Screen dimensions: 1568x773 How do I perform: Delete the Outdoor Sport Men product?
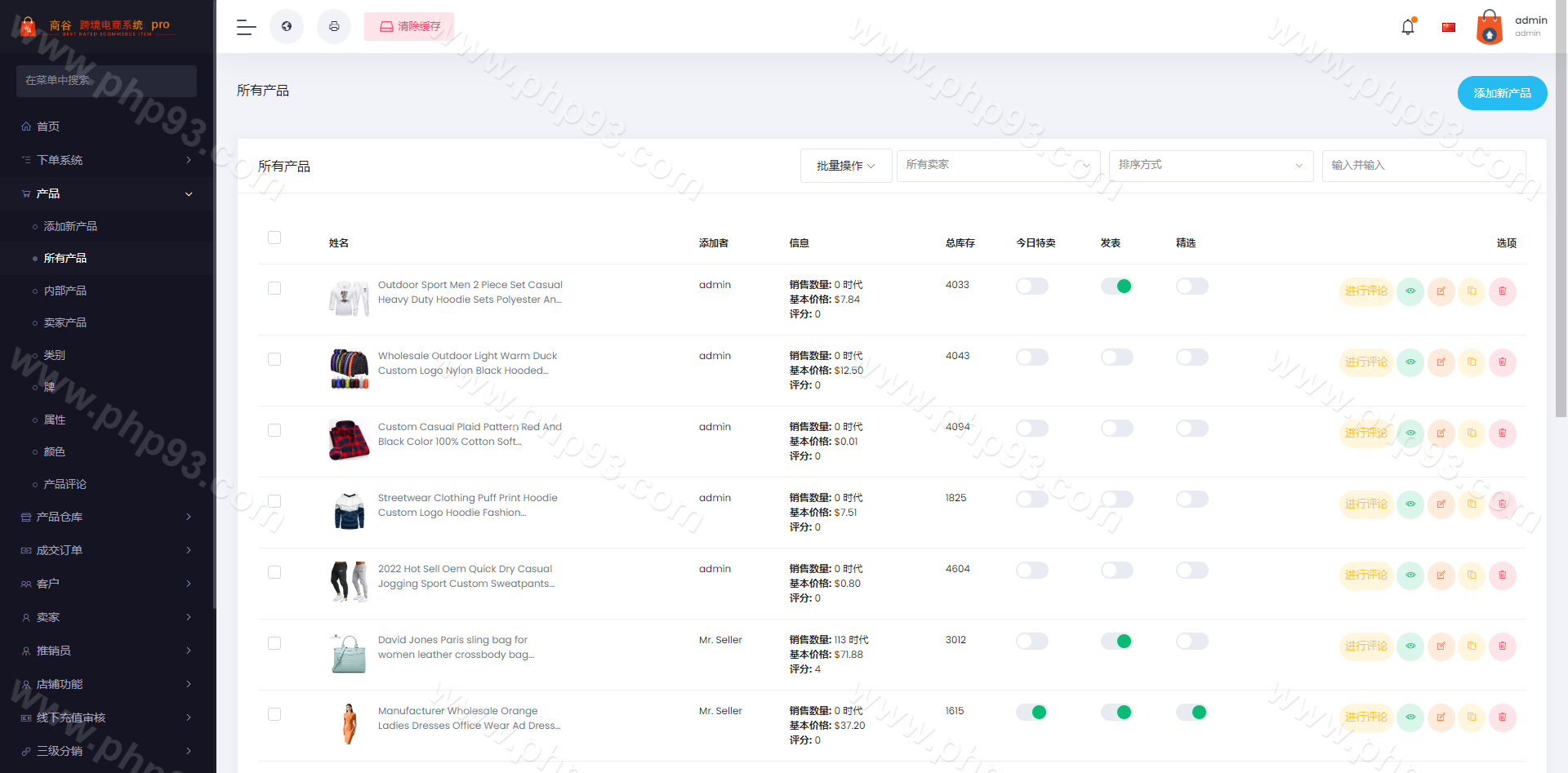click(1502, 291)
